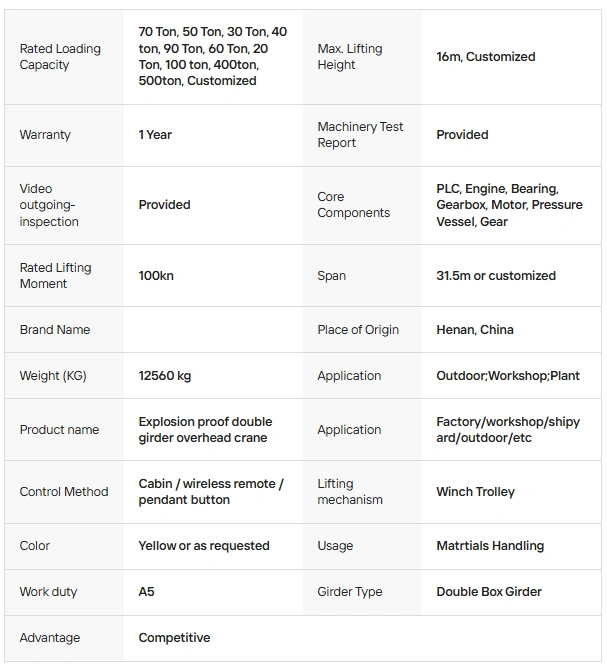The width and height of the screenshot is (607, 668).
Task: Click the "Double Box Girder" value
Action: (x=489, y=592)
